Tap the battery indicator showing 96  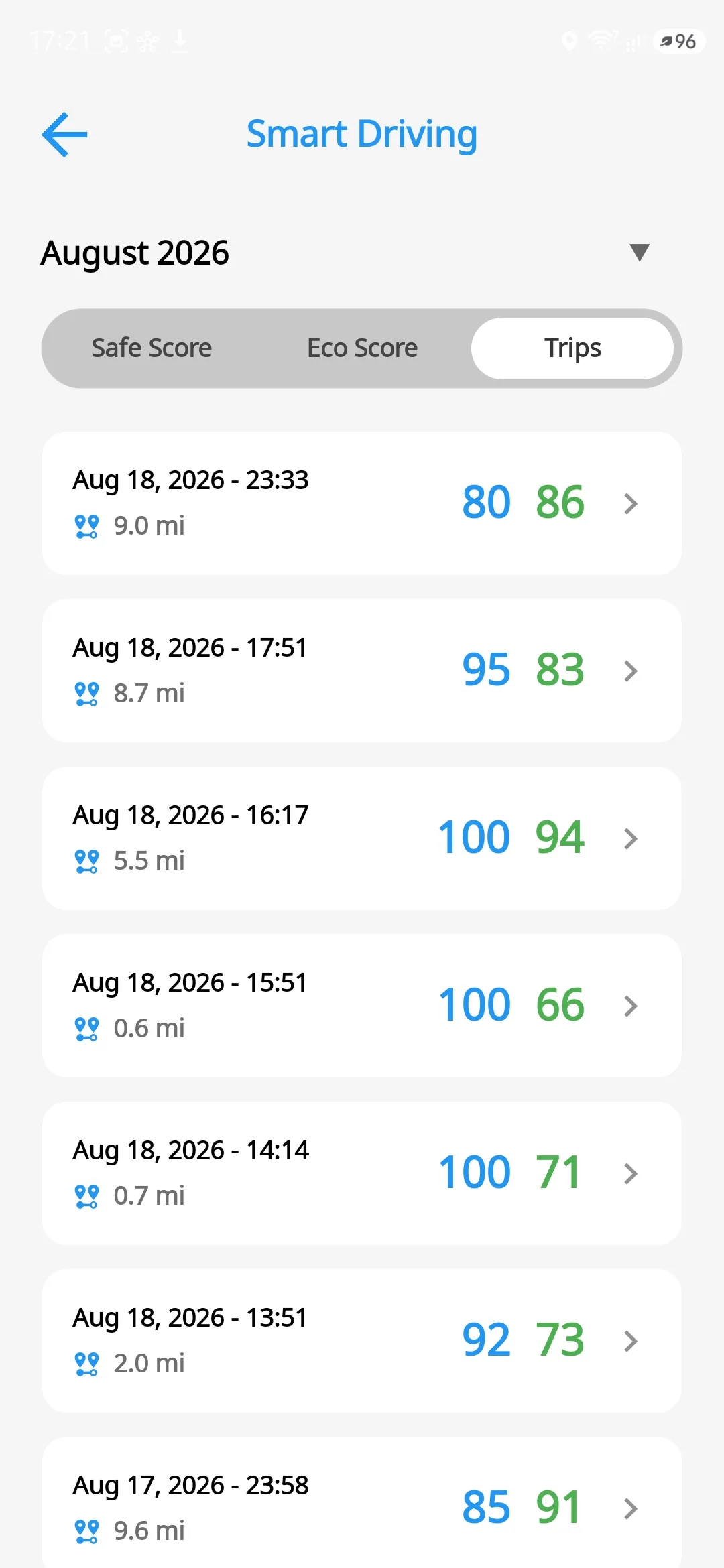click(x=678, y=42)
